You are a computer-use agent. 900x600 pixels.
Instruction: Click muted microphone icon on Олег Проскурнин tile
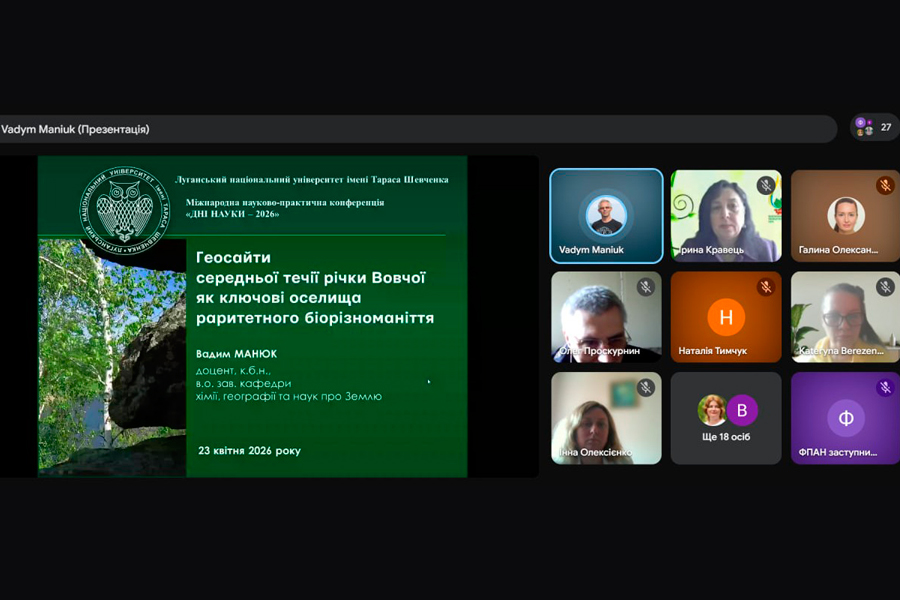[x=646, y=286]
